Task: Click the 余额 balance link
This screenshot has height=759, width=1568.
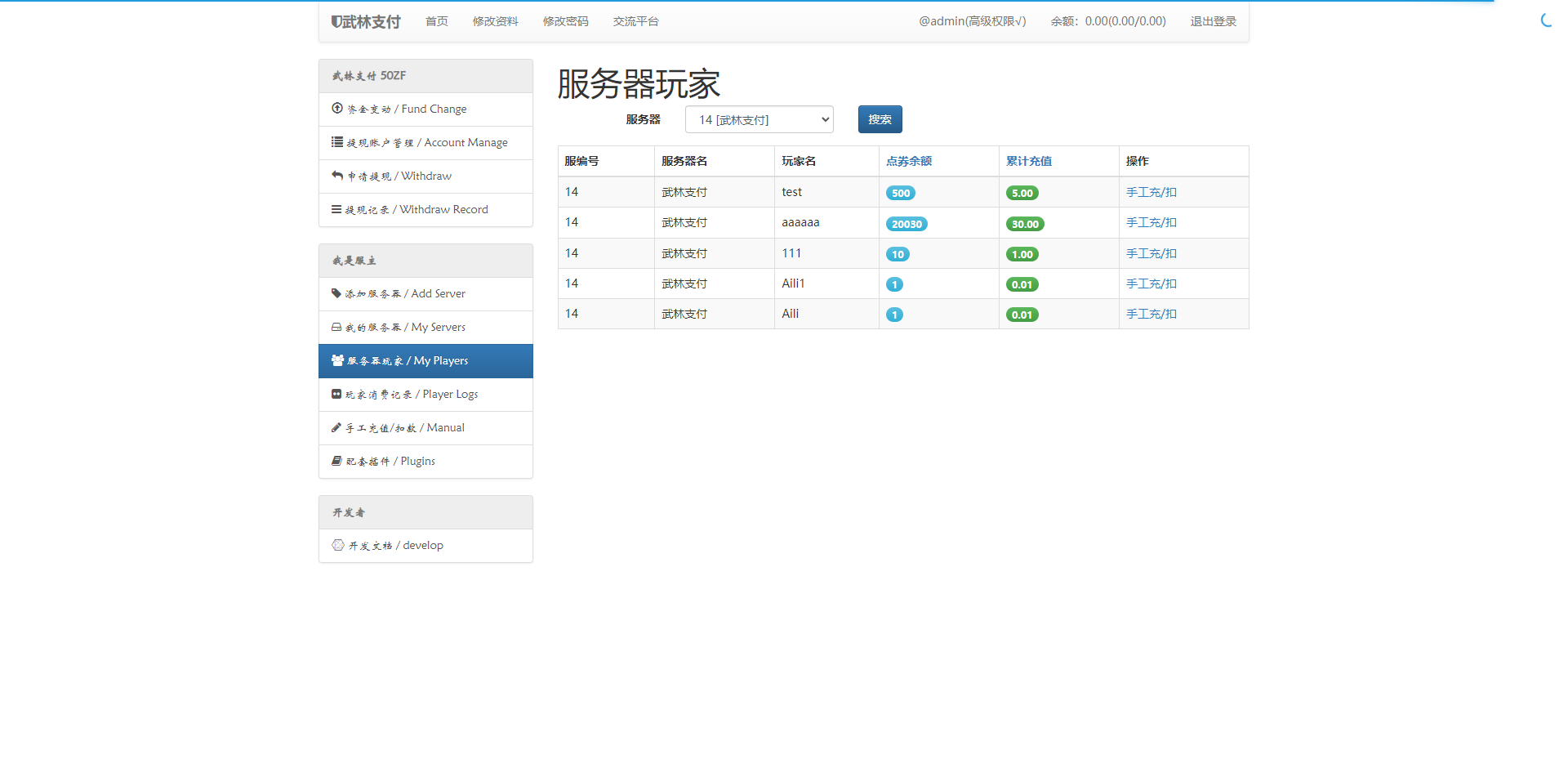Action: [1108, 21]
